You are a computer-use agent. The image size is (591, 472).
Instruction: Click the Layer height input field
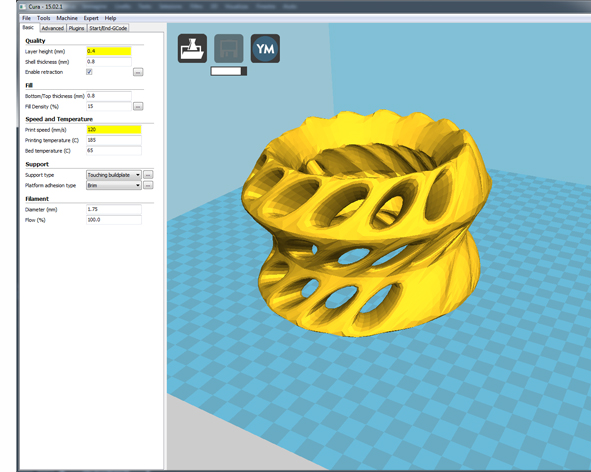click(x=109, y=51)
